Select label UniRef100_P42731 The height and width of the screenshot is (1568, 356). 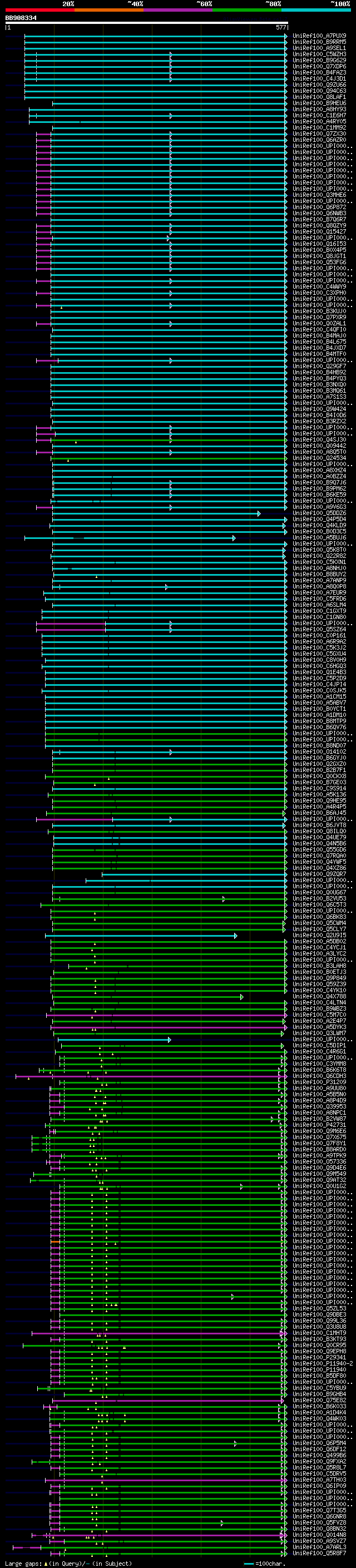click(319, 1124)
